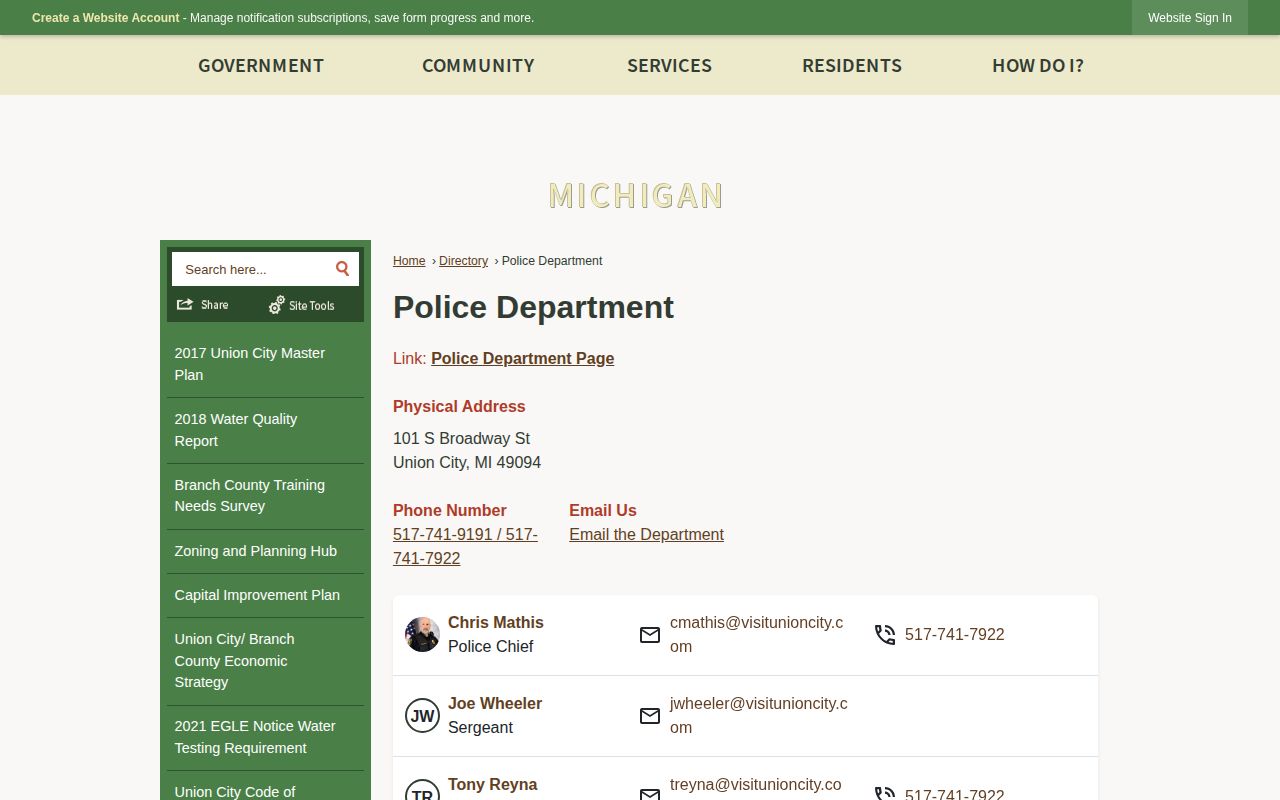Open the Government menu
The image size is (1280, 800).
(261, 65)
